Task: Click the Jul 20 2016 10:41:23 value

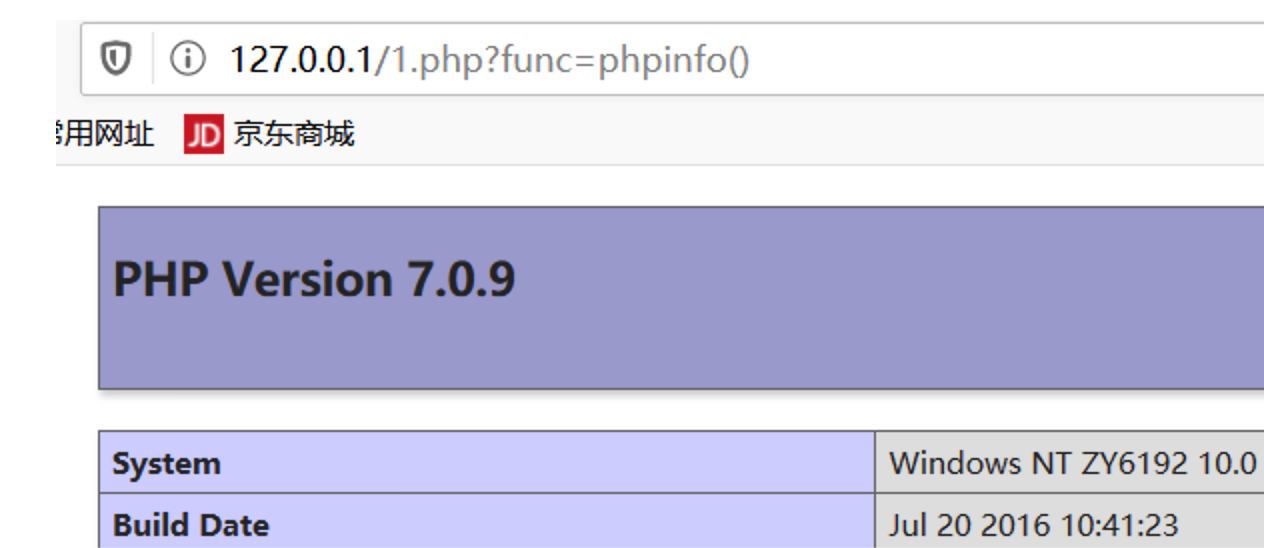Action: (1033, 525)
